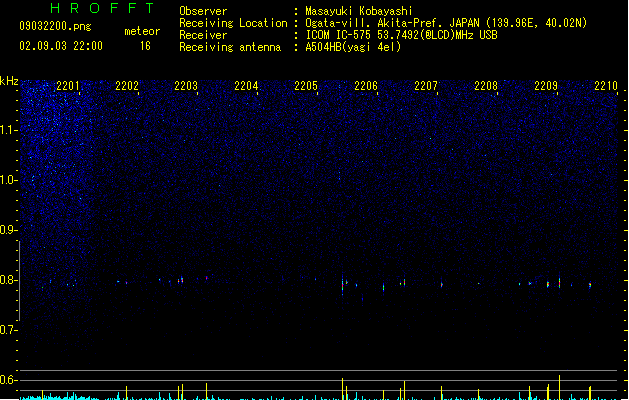The image size is (629, 400).
Task: Click the HROFFT title text
Action: click(102, 8)
